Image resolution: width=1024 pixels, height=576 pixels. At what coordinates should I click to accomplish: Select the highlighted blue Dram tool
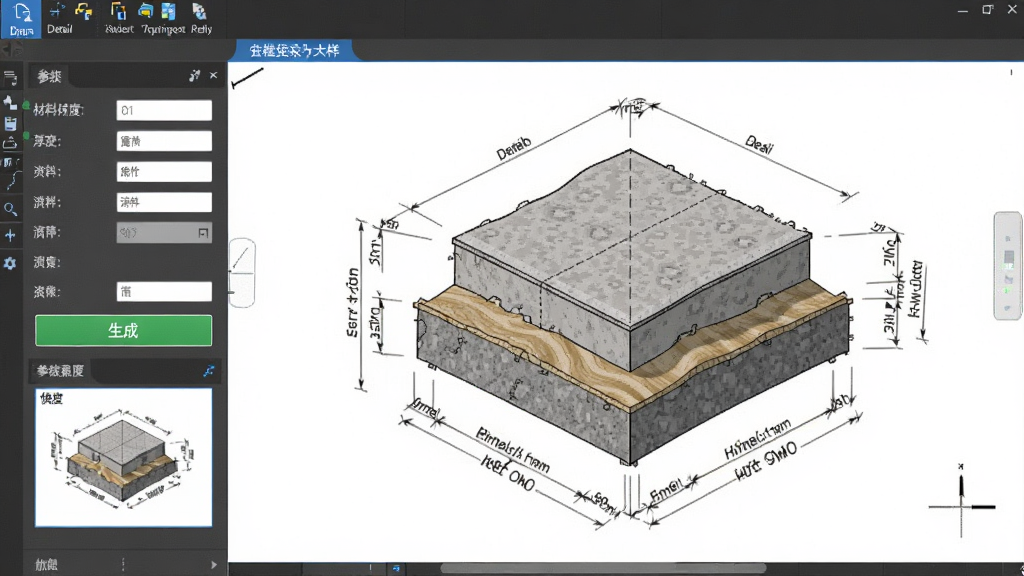21,18
